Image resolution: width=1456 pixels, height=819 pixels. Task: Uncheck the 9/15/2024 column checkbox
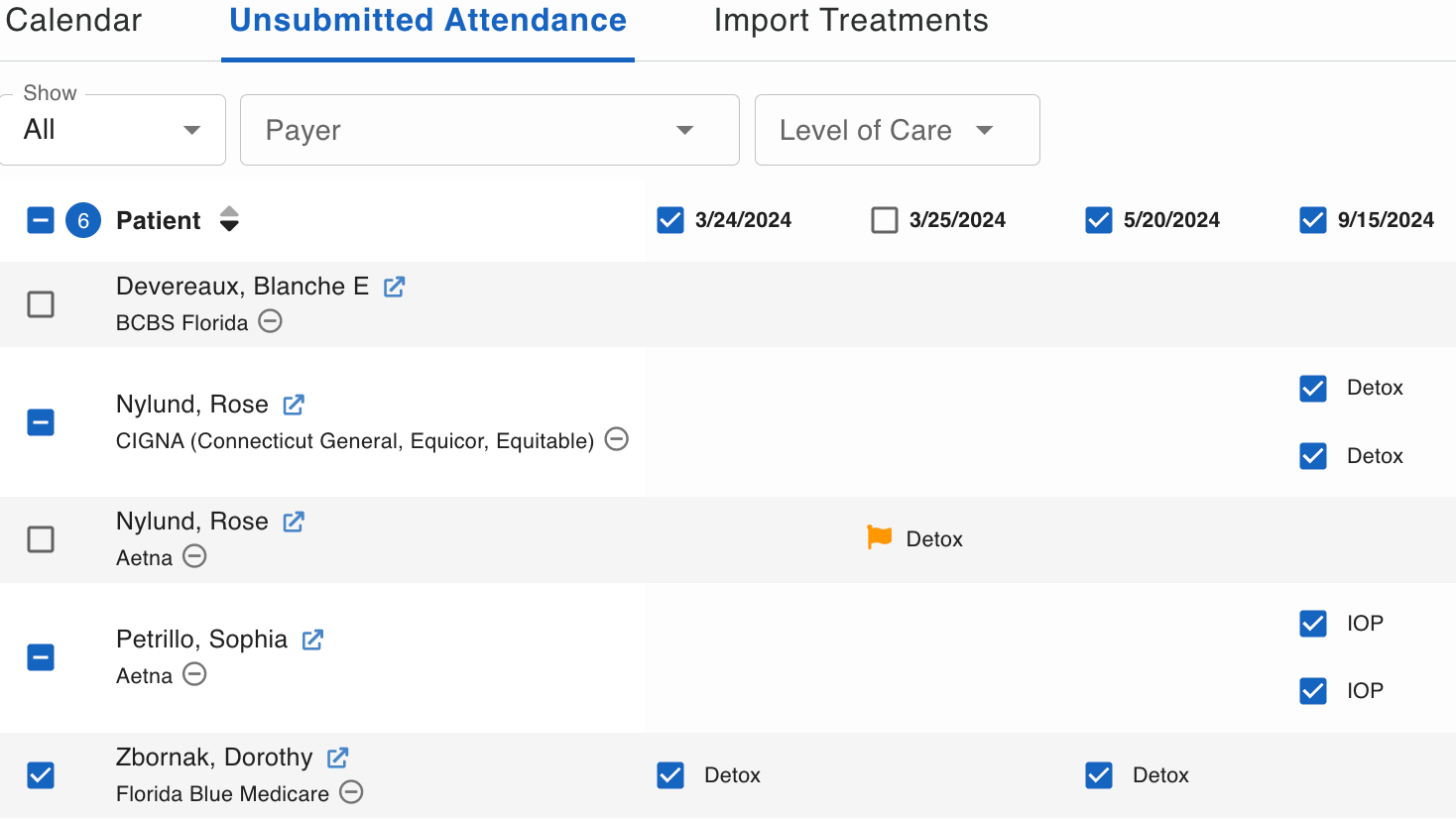point(1312,220)
